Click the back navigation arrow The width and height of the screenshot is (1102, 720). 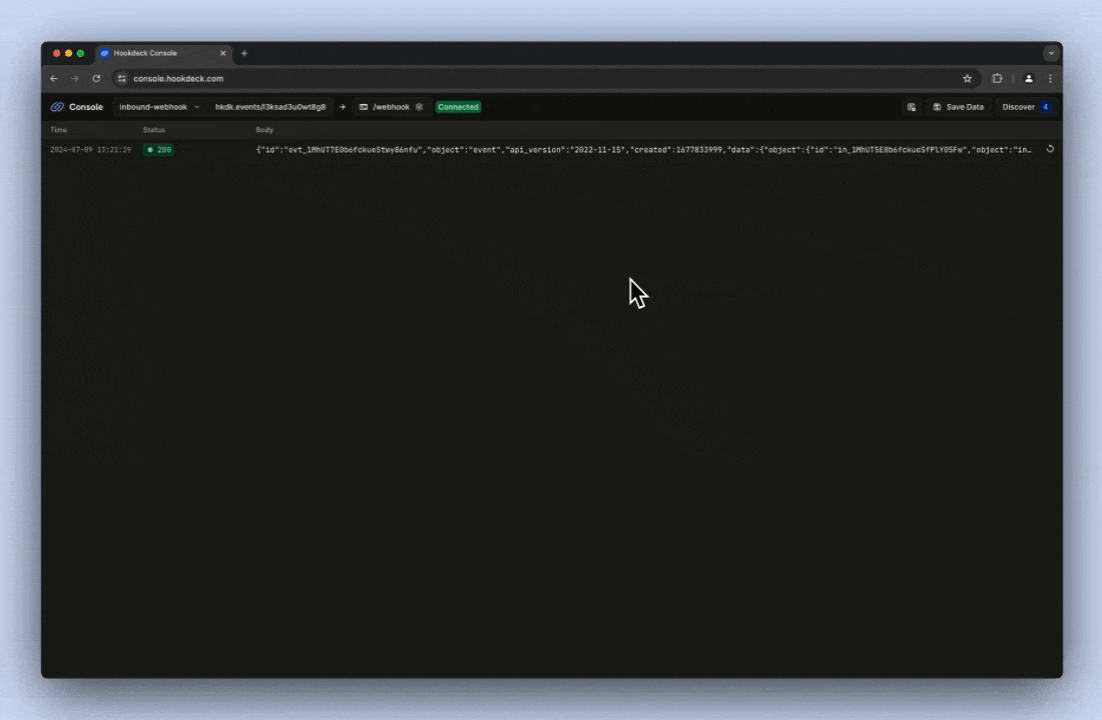[x=54, y=78]
